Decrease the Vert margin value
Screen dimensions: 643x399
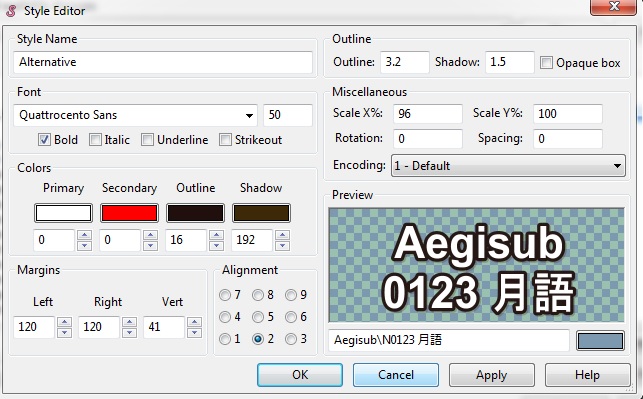pyautogui.click(x=194, y=332)
